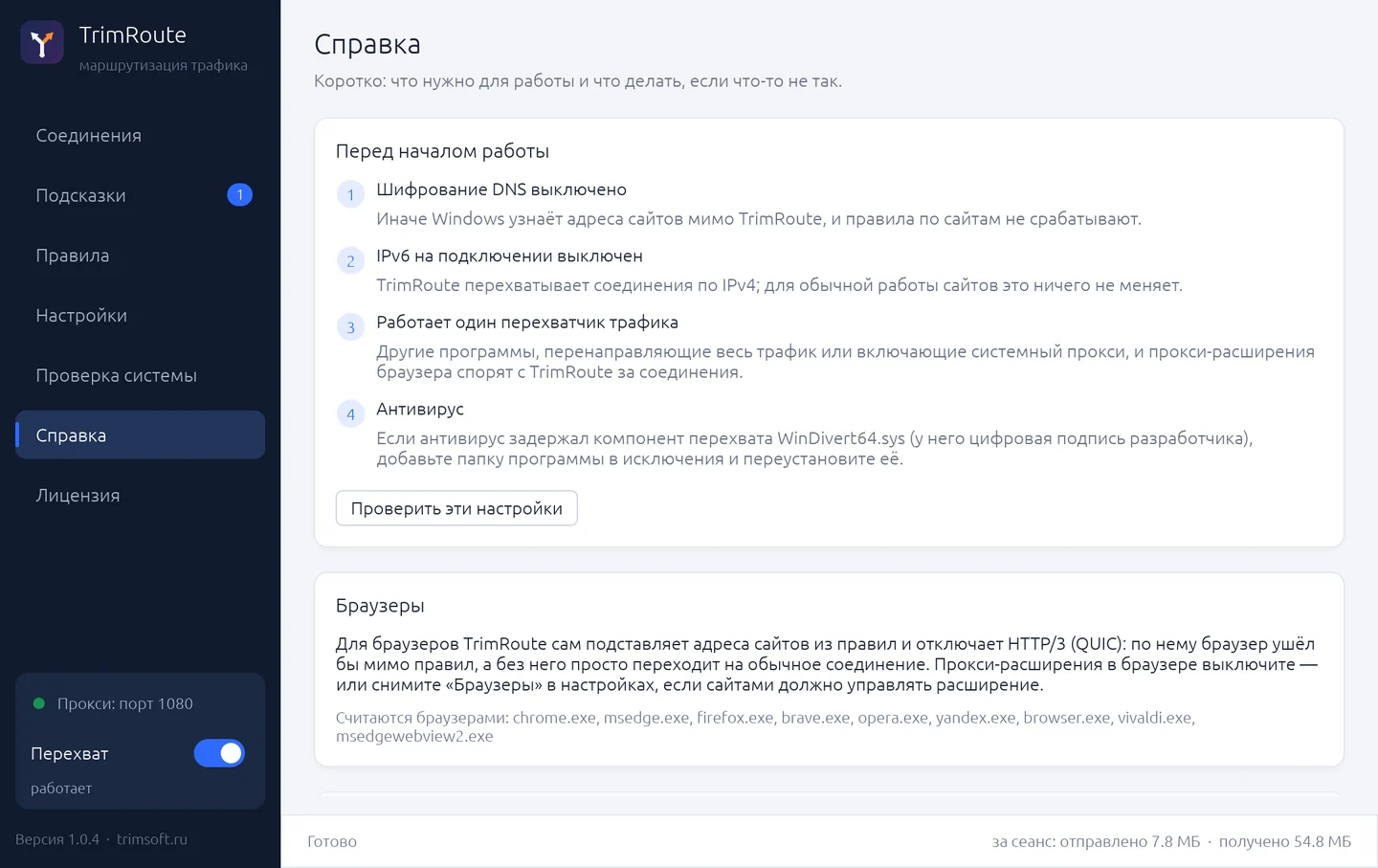Screen dimensions: 1378x868
Task: Click the работает status under Перехват
Action: click(x=61, y=789)
